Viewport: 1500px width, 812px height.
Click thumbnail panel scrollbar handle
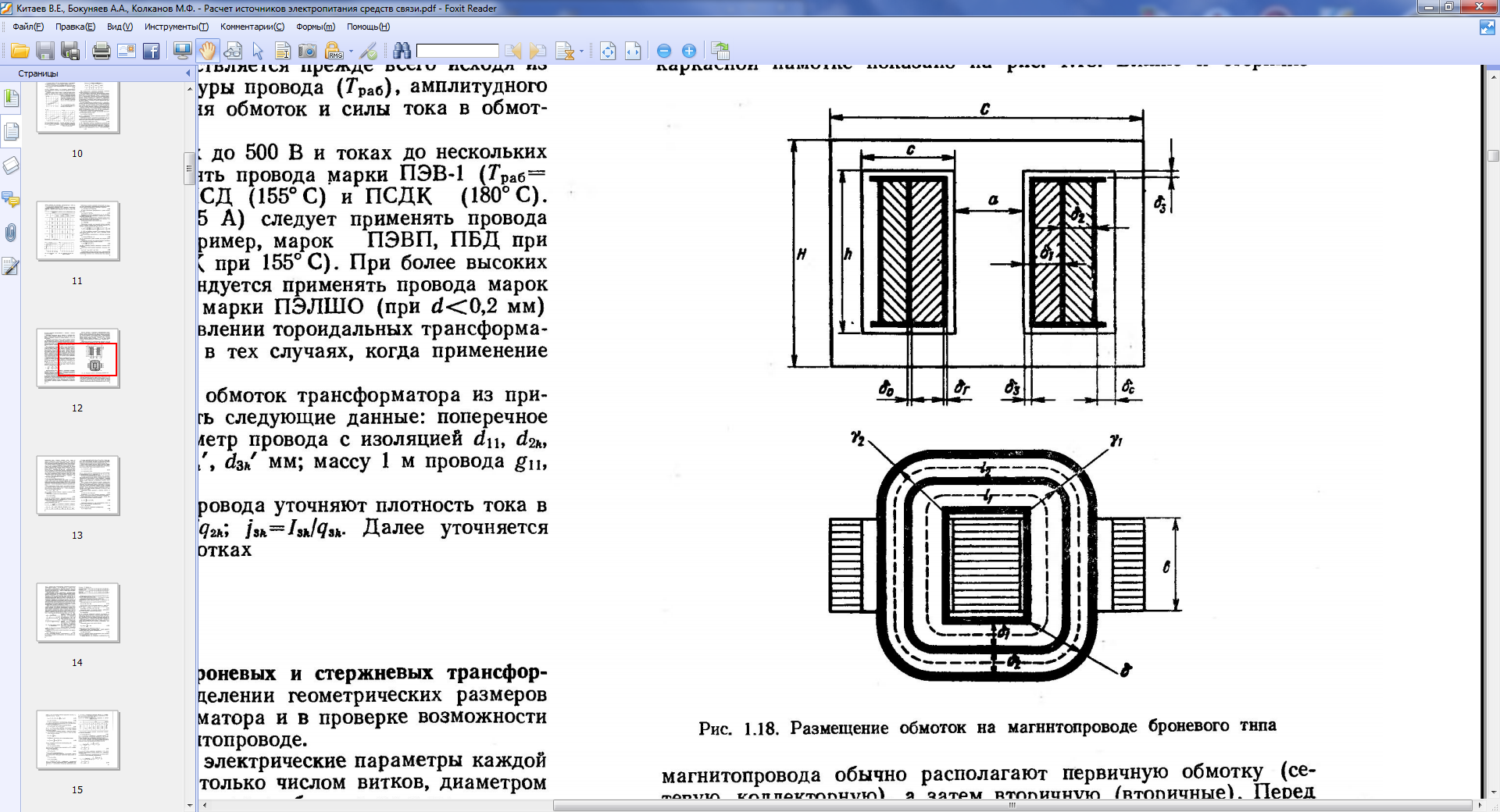[189, 168]
